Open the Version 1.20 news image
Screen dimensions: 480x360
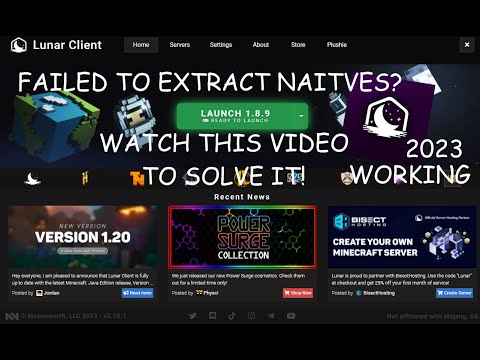83,237
